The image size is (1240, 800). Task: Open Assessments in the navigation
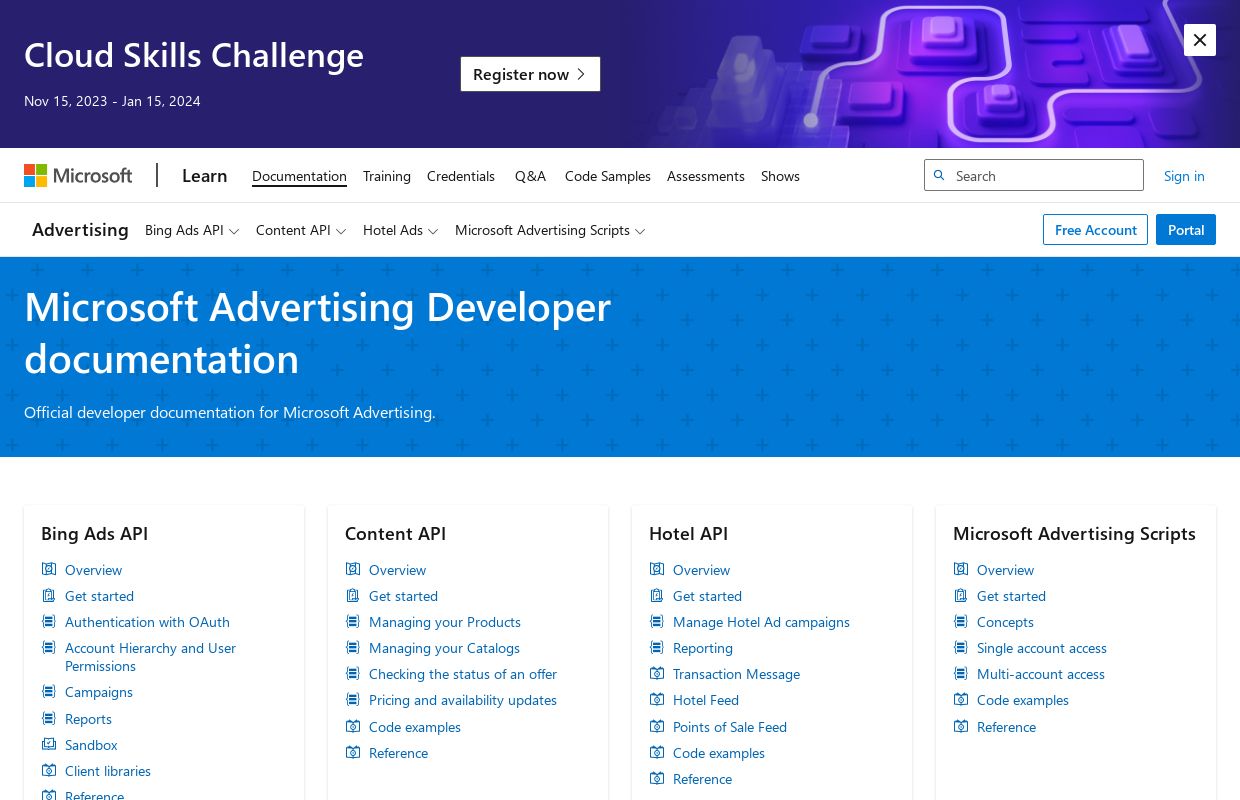click(706, 176)
